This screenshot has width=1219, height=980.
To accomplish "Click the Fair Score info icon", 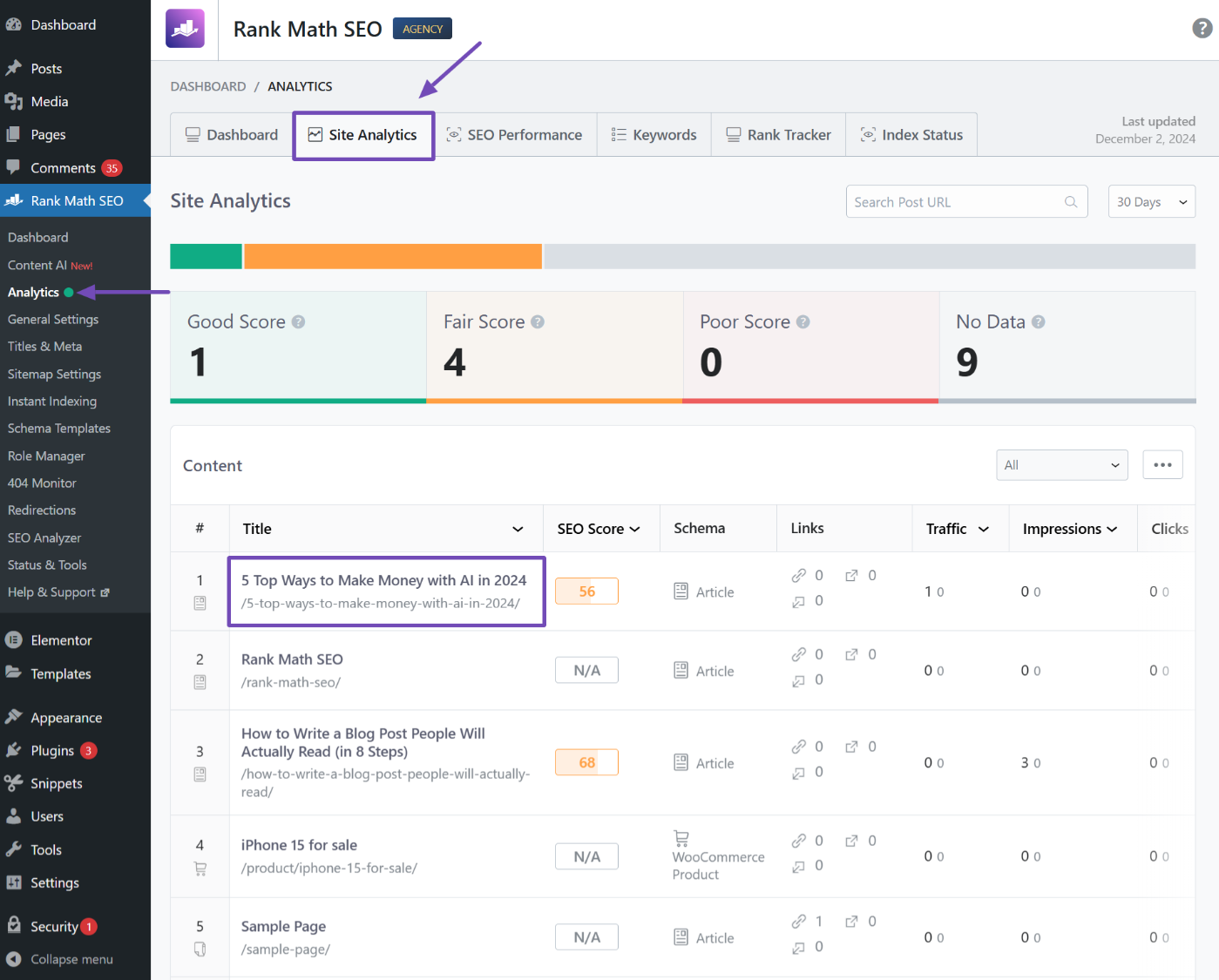I will [x=538, y=321].
